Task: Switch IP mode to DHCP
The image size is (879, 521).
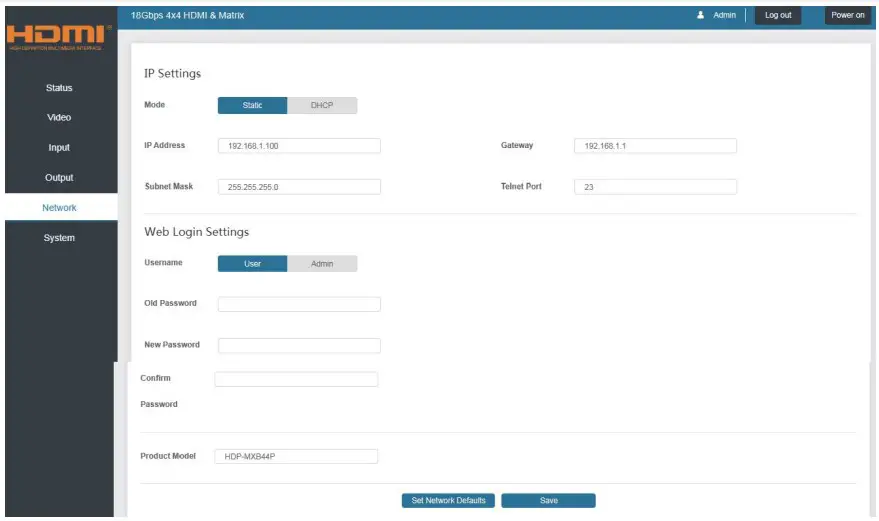Action: [322, 105]
